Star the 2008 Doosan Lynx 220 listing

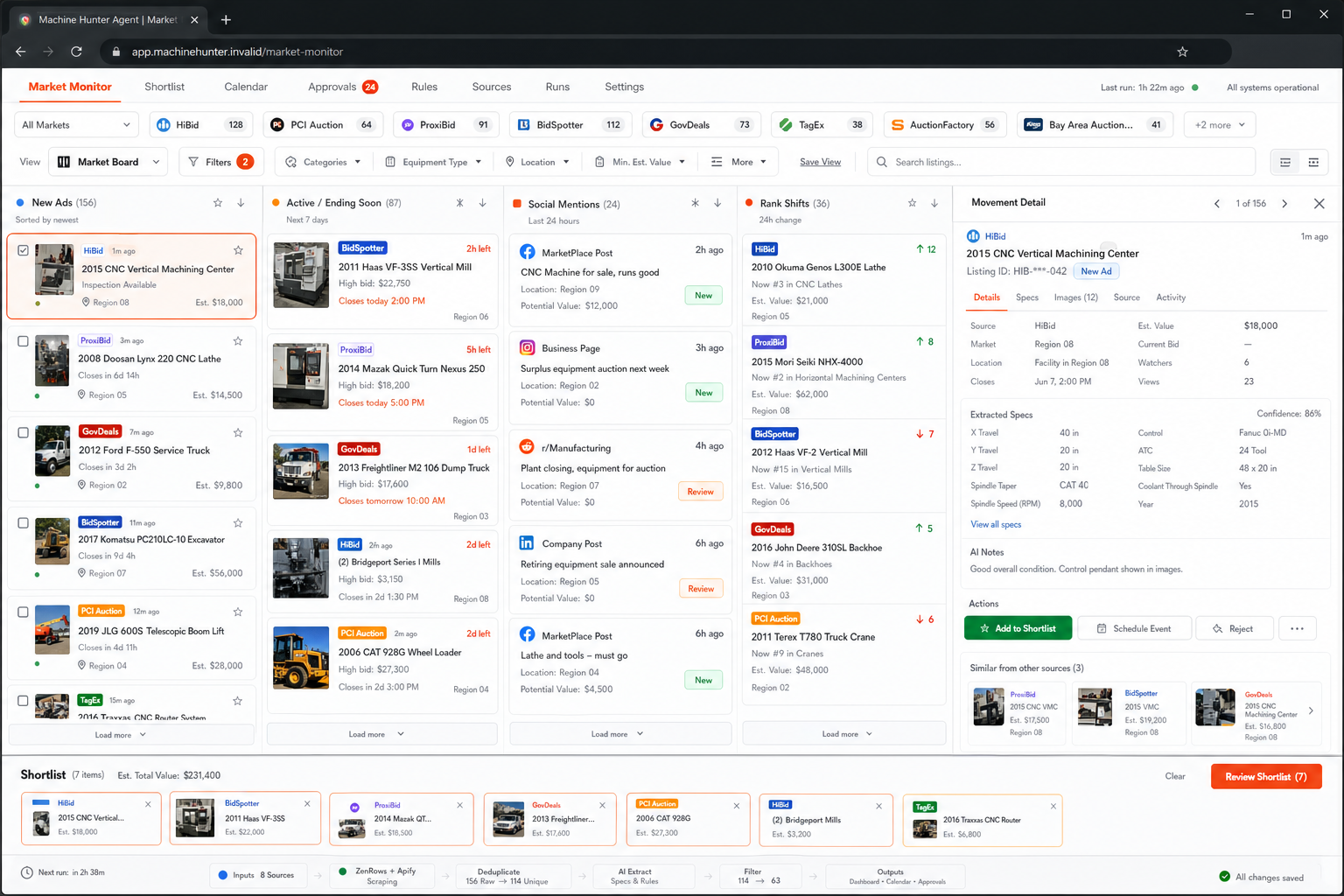coord(238,341)
